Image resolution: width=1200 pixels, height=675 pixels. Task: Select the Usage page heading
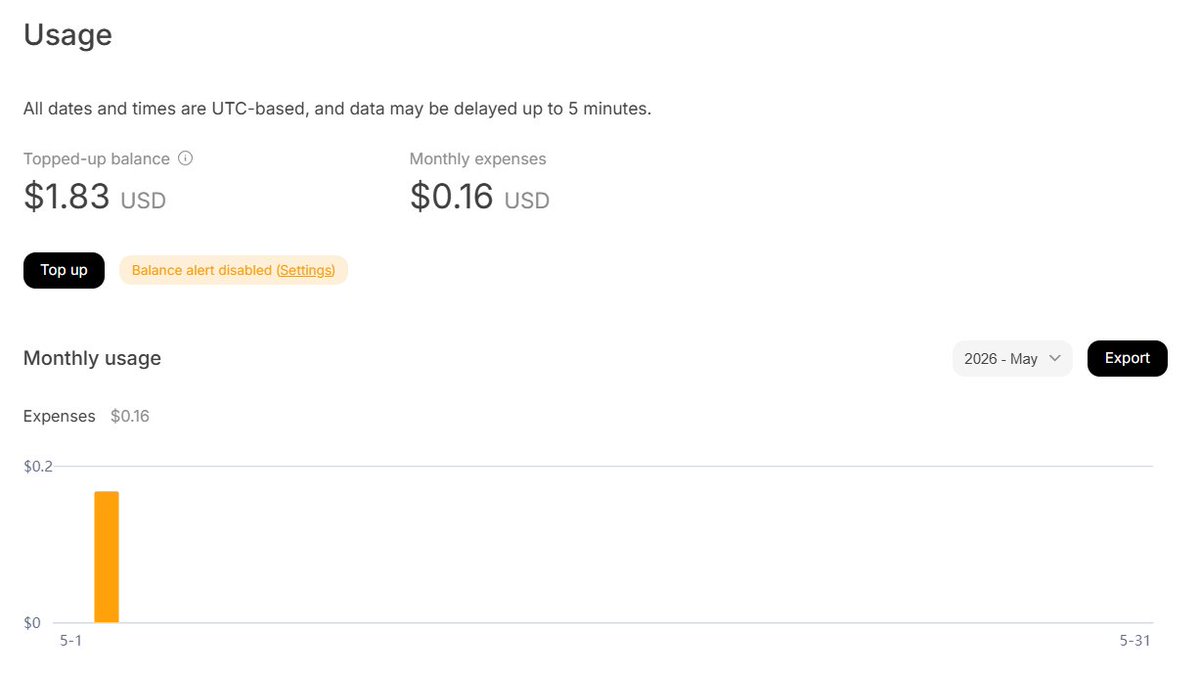click(68, 35)
